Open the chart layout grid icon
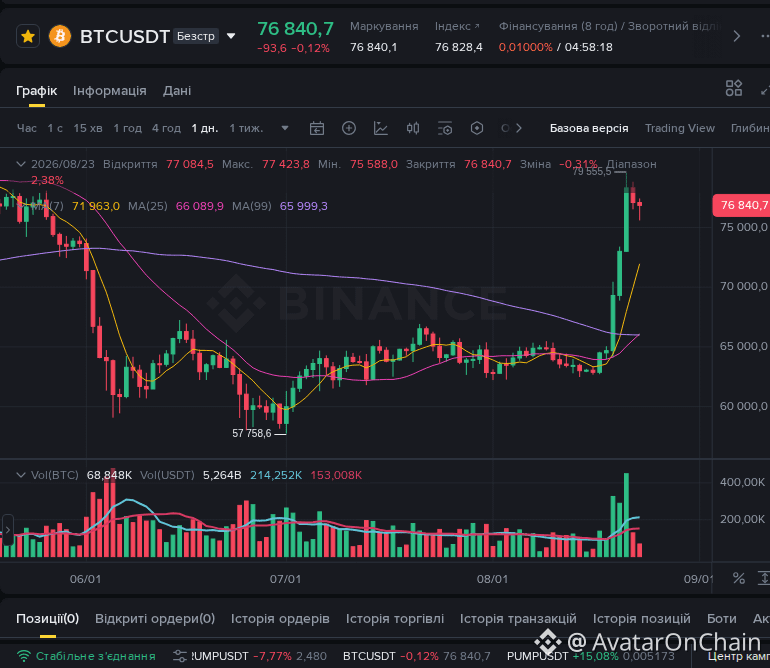Screen dimensions: 770x668 pyautogui.click(x=734, y=88)
